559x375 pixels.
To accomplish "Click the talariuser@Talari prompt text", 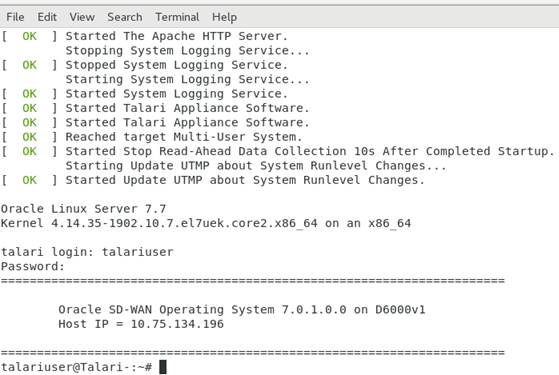I will [x=77, y=367].
